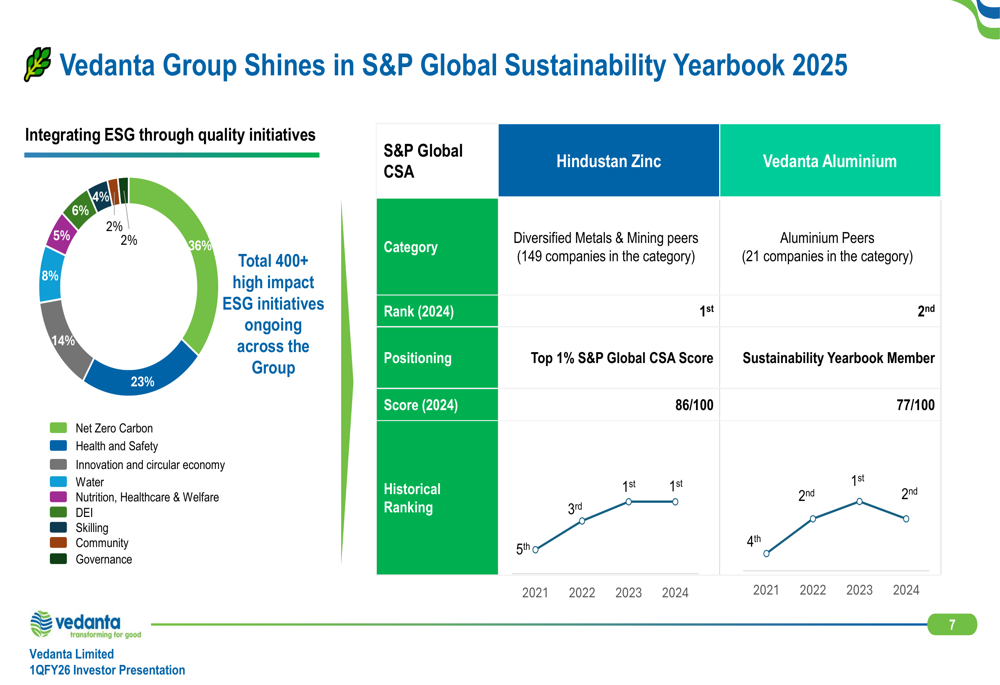Select the 8% light blue donut segment
This screenshot has height=685, width=1000.
pos(51,275)
